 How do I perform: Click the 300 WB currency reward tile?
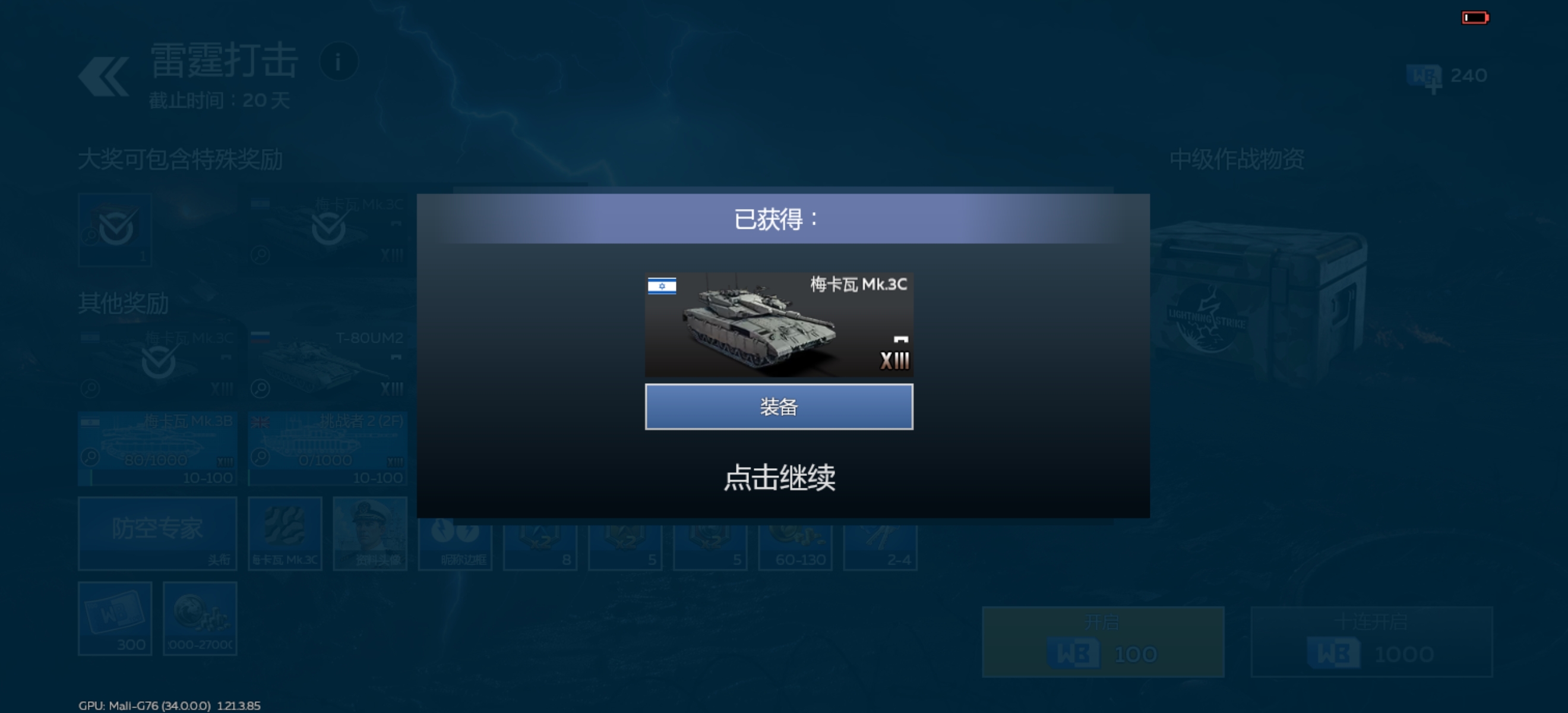115,619
